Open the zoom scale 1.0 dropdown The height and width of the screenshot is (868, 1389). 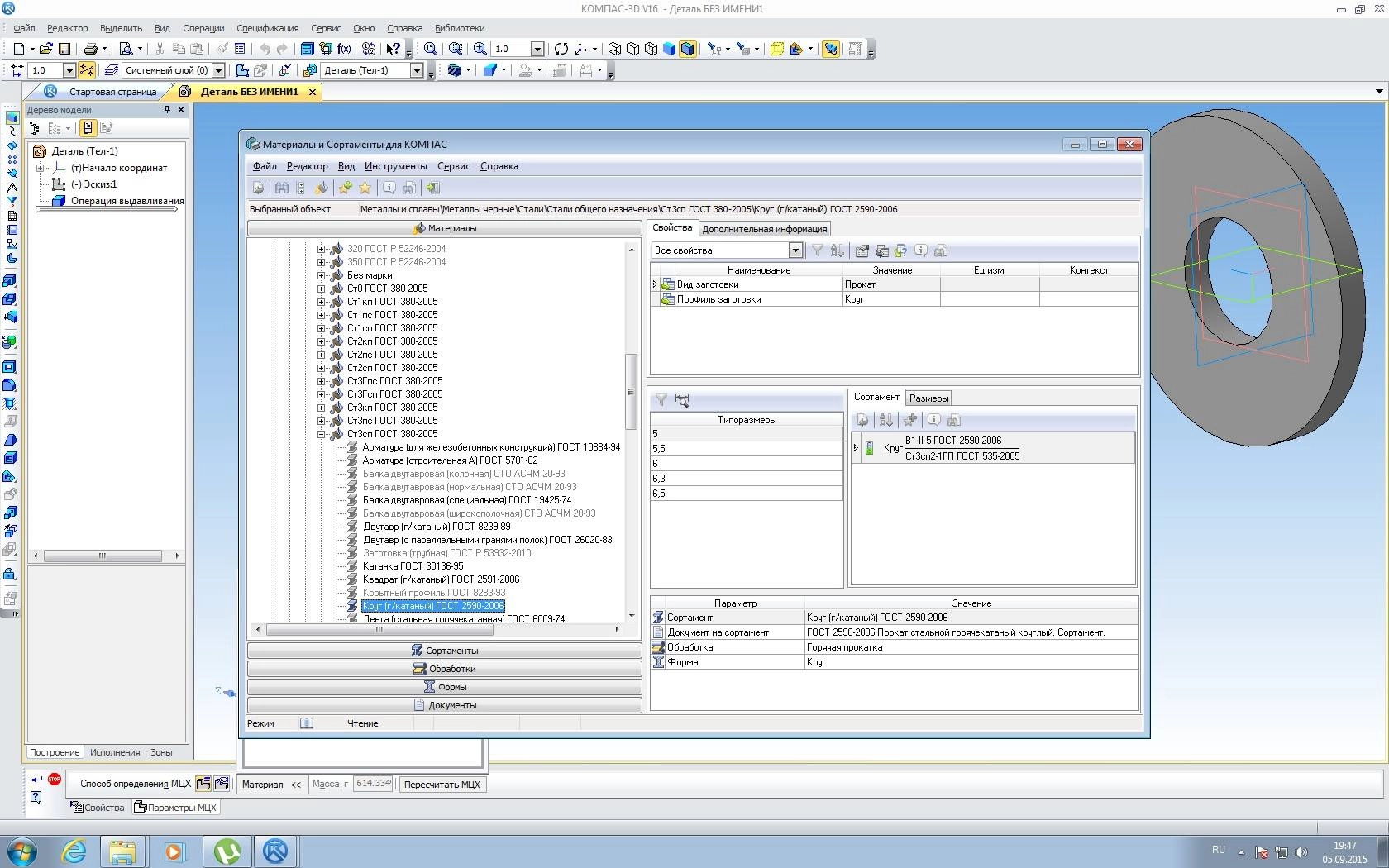tap(537, 49)
